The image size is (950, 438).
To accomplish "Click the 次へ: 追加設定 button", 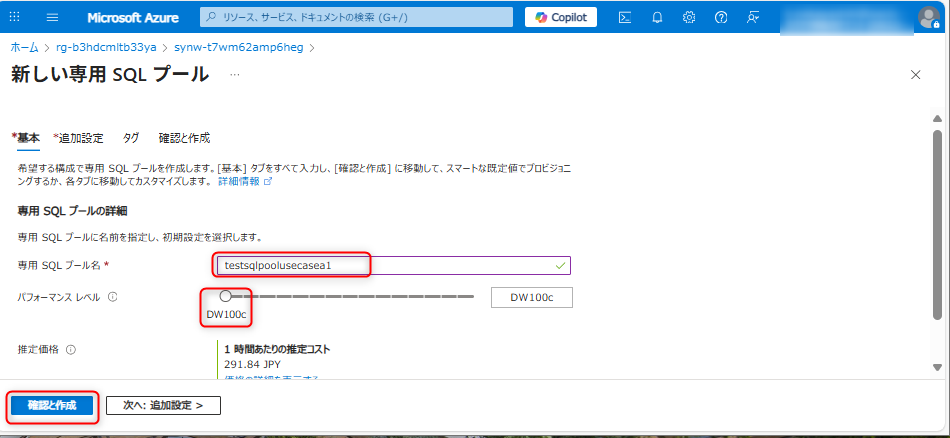I will pos(163,405).
